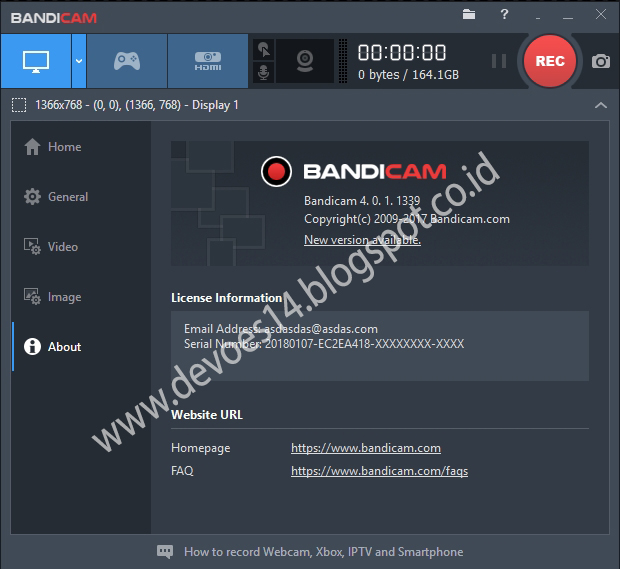The image size is (620, 569).
Task: Click the Email Address line
Action: [x=281, y=329]
